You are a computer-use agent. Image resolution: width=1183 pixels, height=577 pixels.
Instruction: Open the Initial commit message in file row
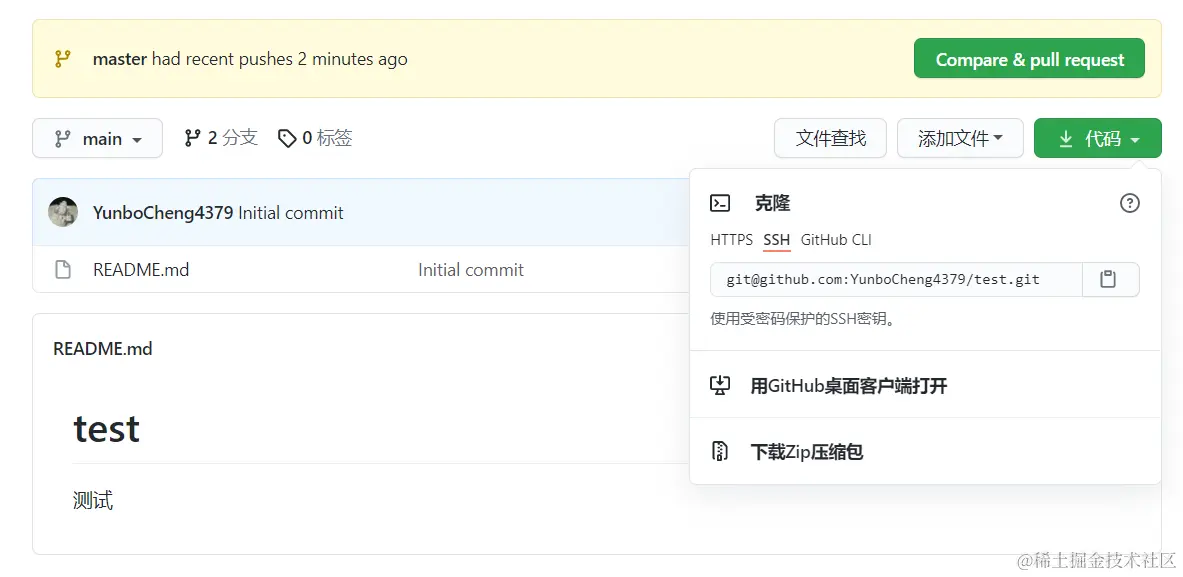tap(471, 269)
